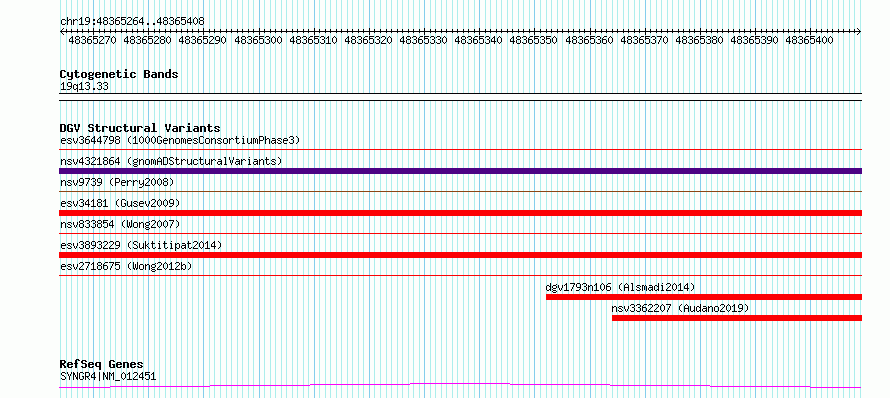Click ruler position 48365300
The image size is (890, 398).
(258, 40)
